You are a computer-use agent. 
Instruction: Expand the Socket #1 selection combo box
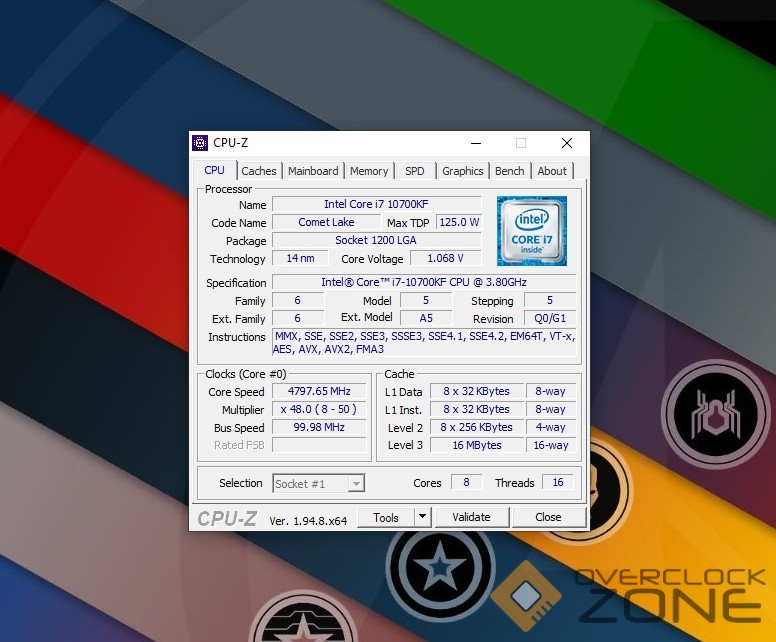pos(355,484)
